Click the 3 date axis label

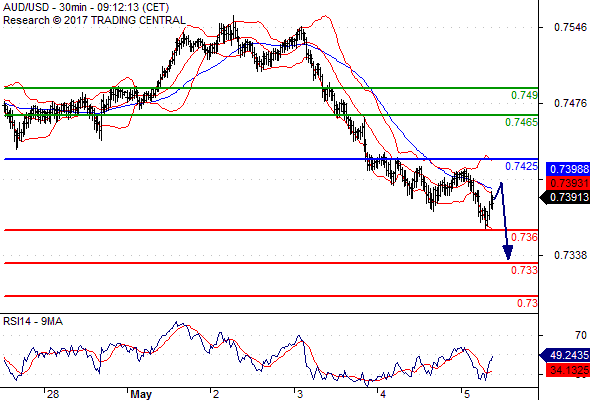tap(300, 394)
